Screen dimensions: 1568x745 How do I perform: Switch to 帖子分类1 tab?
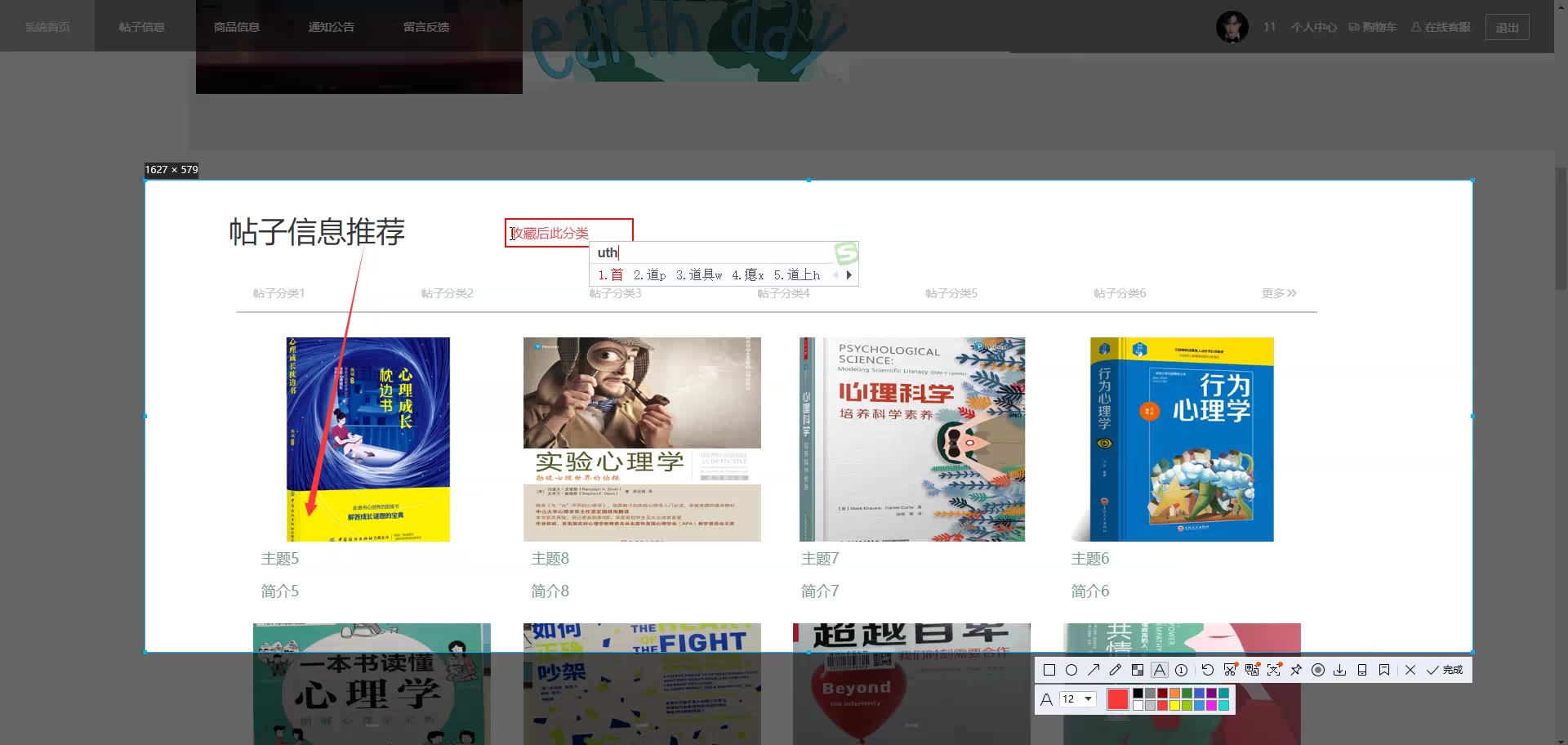point(278,293)
